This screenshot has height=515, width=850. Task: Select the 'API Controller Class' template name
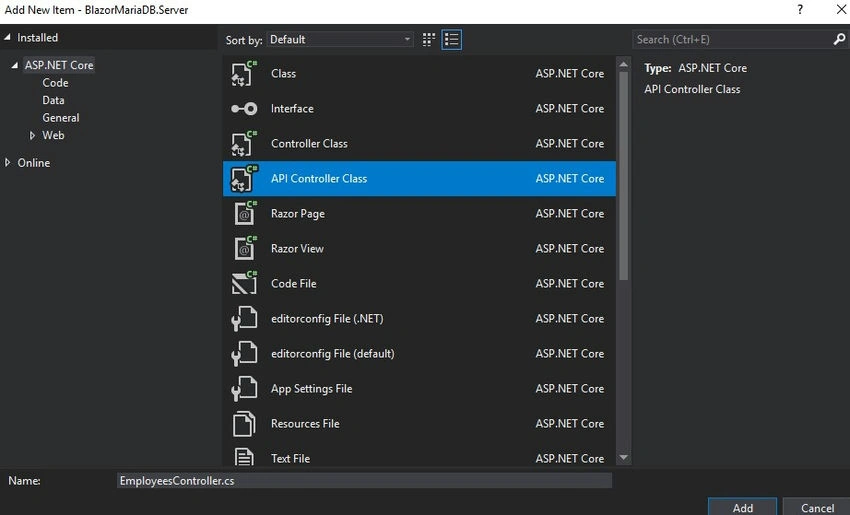click(x=319, y=178)
